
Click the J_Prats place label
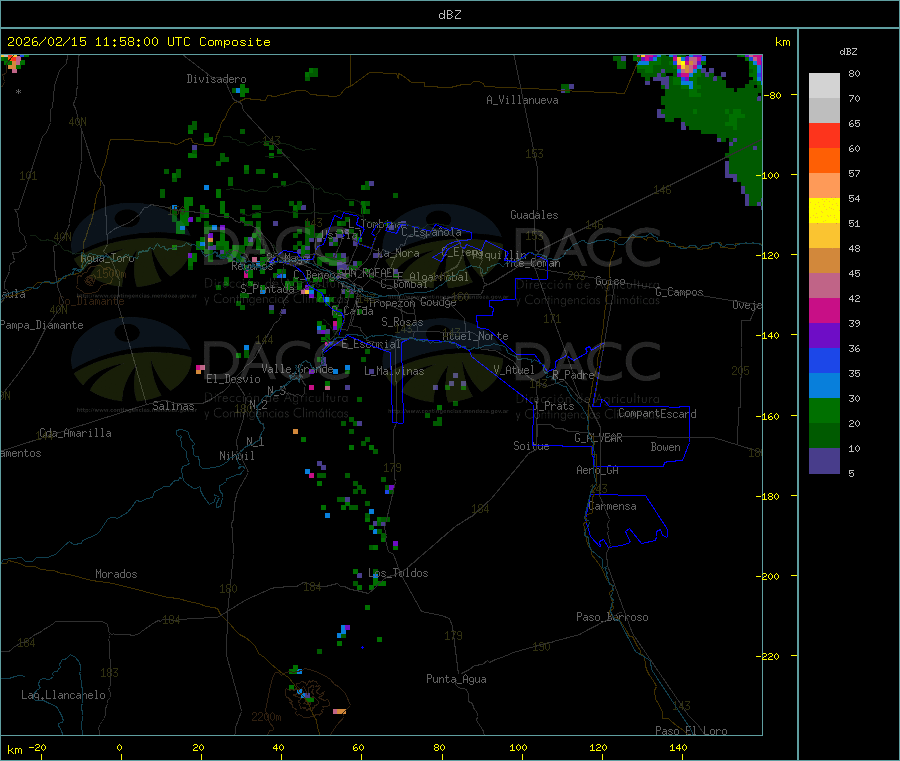click(x=554, y=406)
